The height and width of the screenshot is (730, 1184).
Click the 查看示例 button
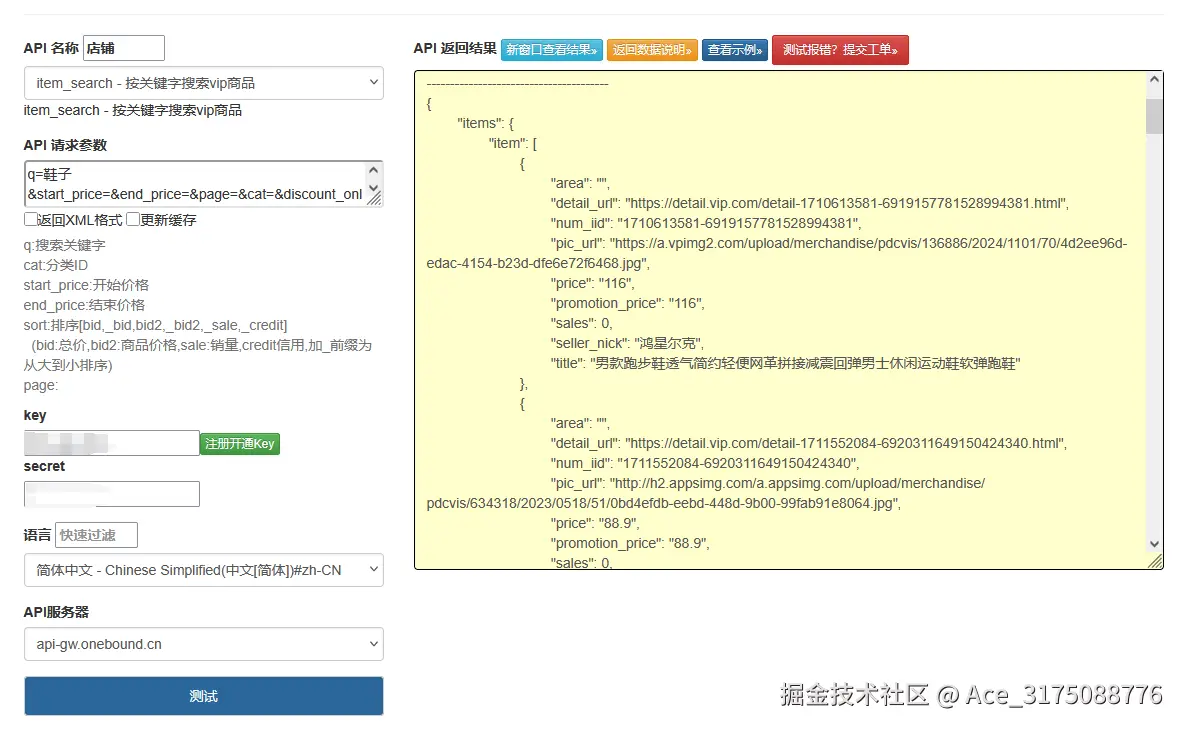click(x=735, y=50)
